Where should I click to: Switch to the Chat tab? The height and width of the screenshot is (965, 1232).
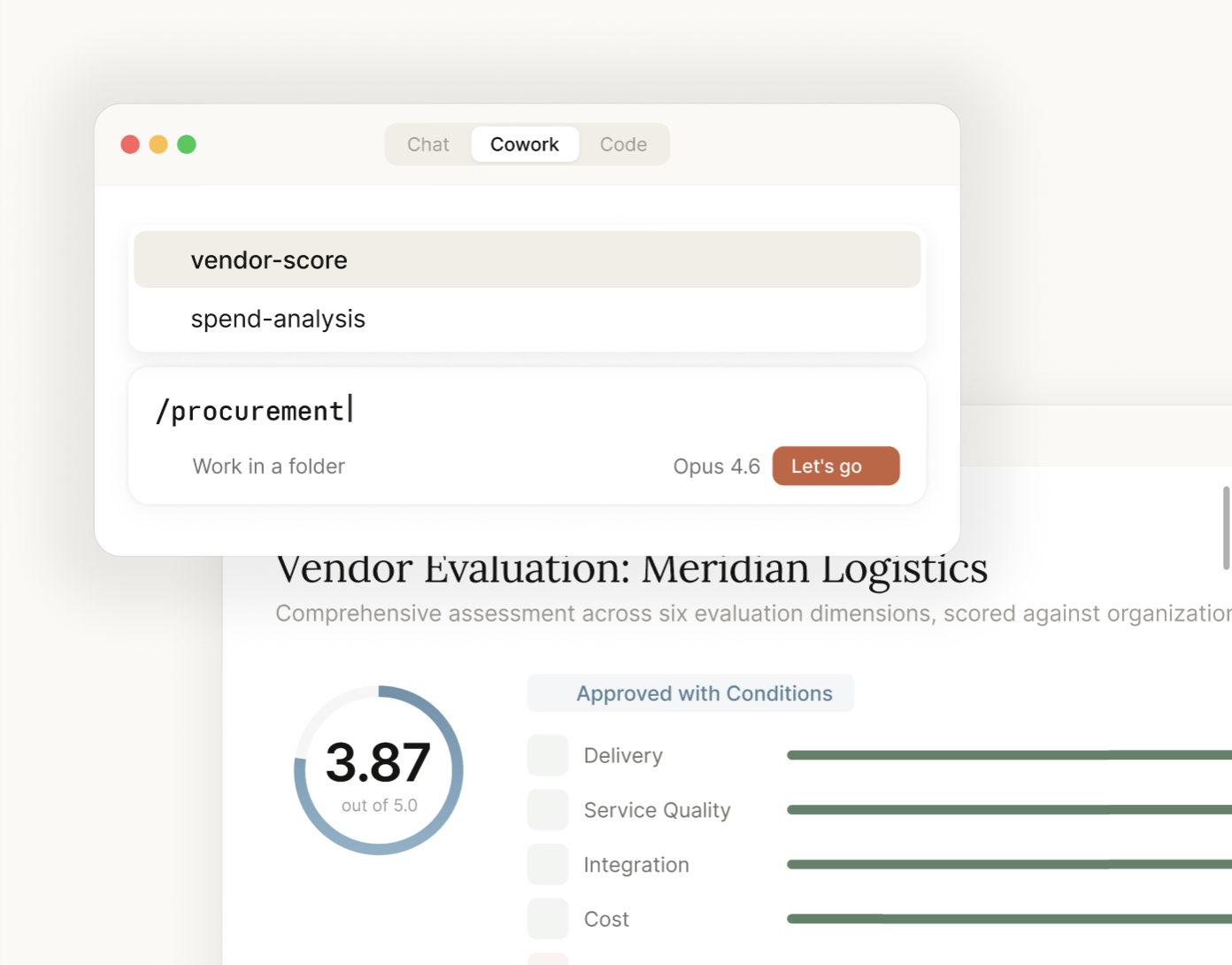(427, 143)
